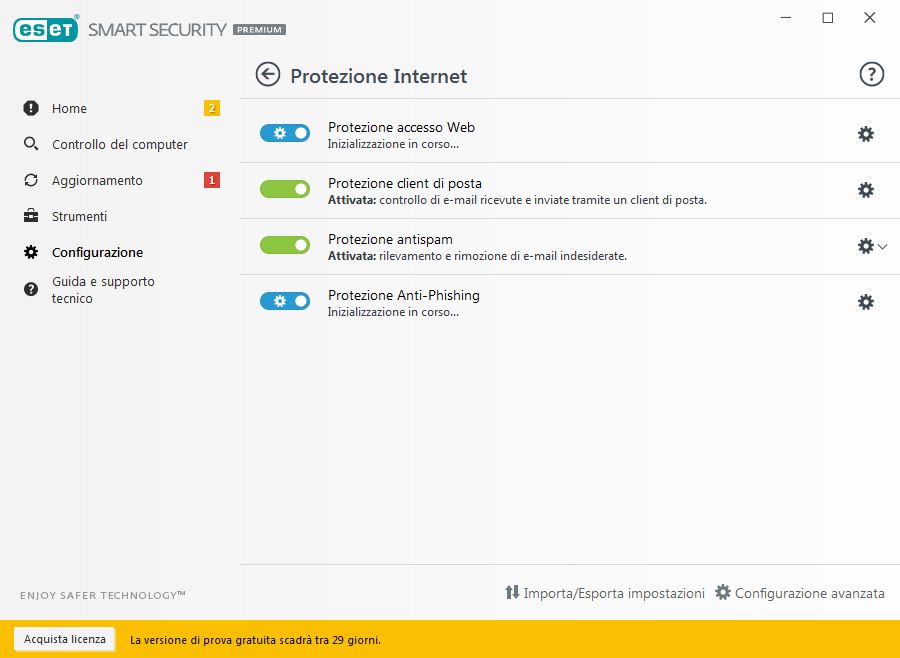Screen dimensions: 900x658
Task: Toggle Protezione Anti-Phishing switch
Action: (x=285, y=301)
